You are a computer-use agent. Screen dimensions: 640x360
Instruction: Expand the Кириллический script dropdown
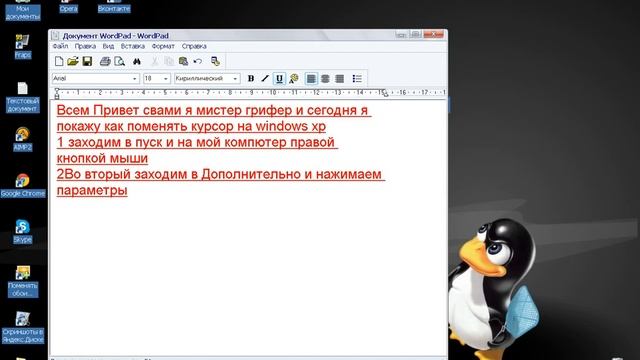point(235,78)
